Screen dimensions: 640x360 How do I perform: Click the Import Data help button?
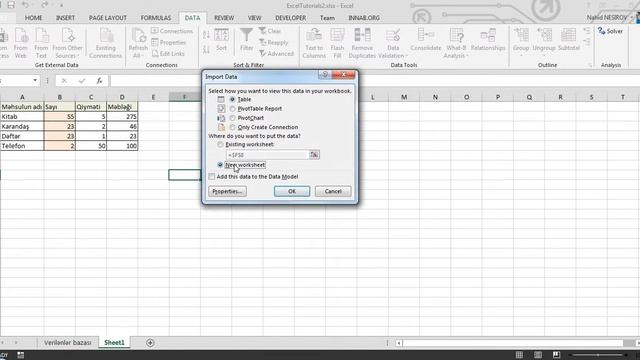coord(325,75)
